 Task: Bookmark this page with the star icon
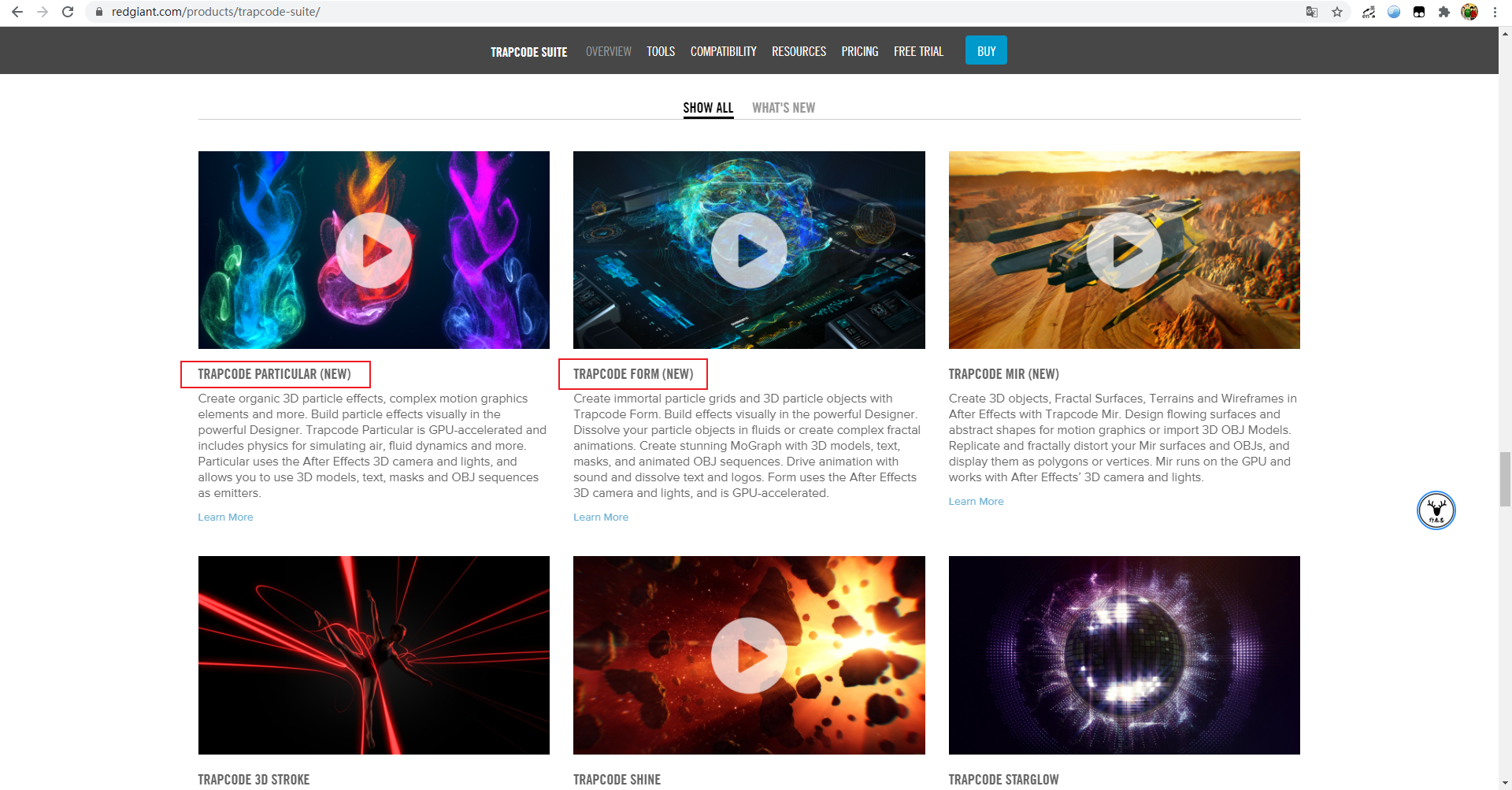point(1337,12)
